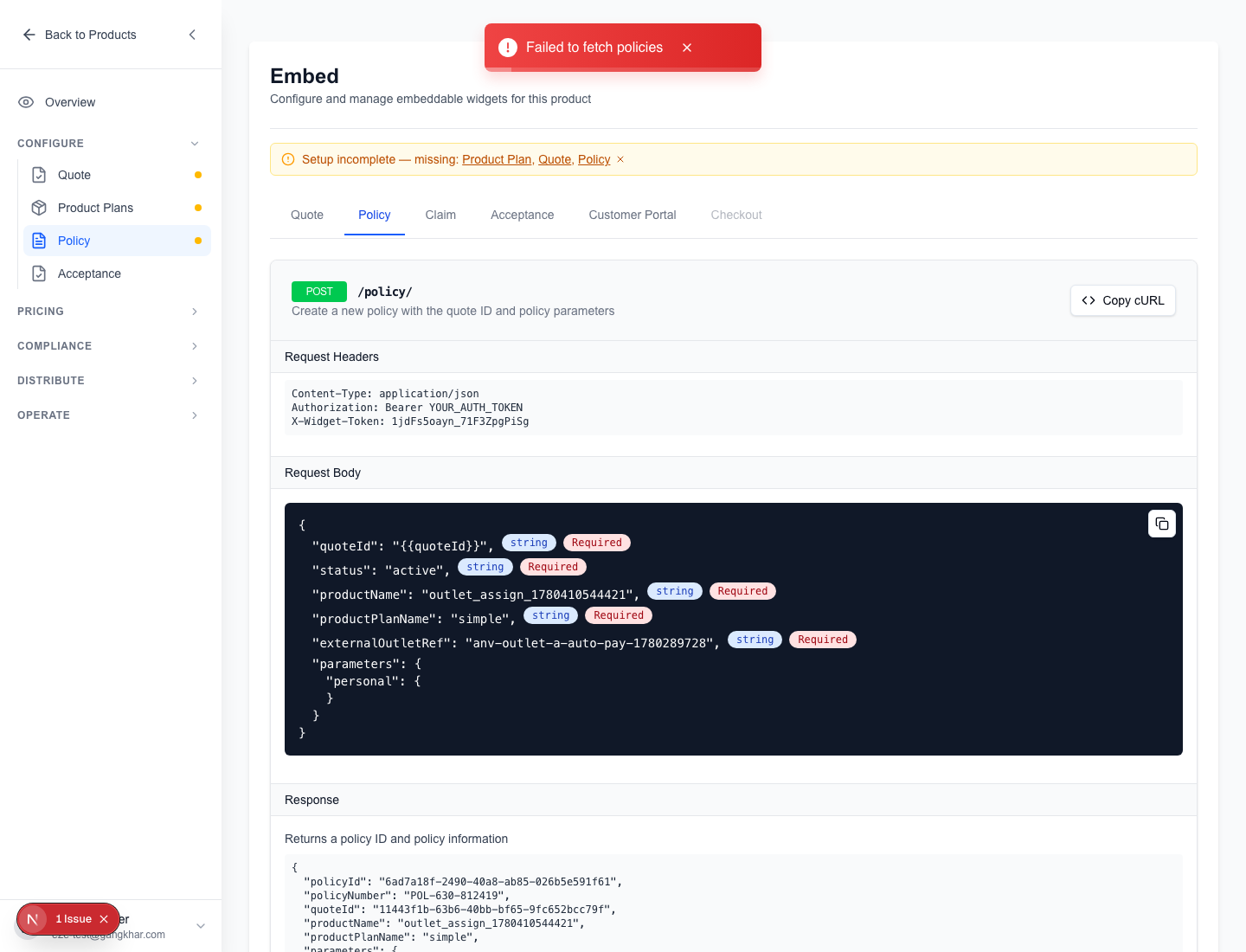Open the Claim tab
This screenshot has height=952, width=1246.
point(440,215)
